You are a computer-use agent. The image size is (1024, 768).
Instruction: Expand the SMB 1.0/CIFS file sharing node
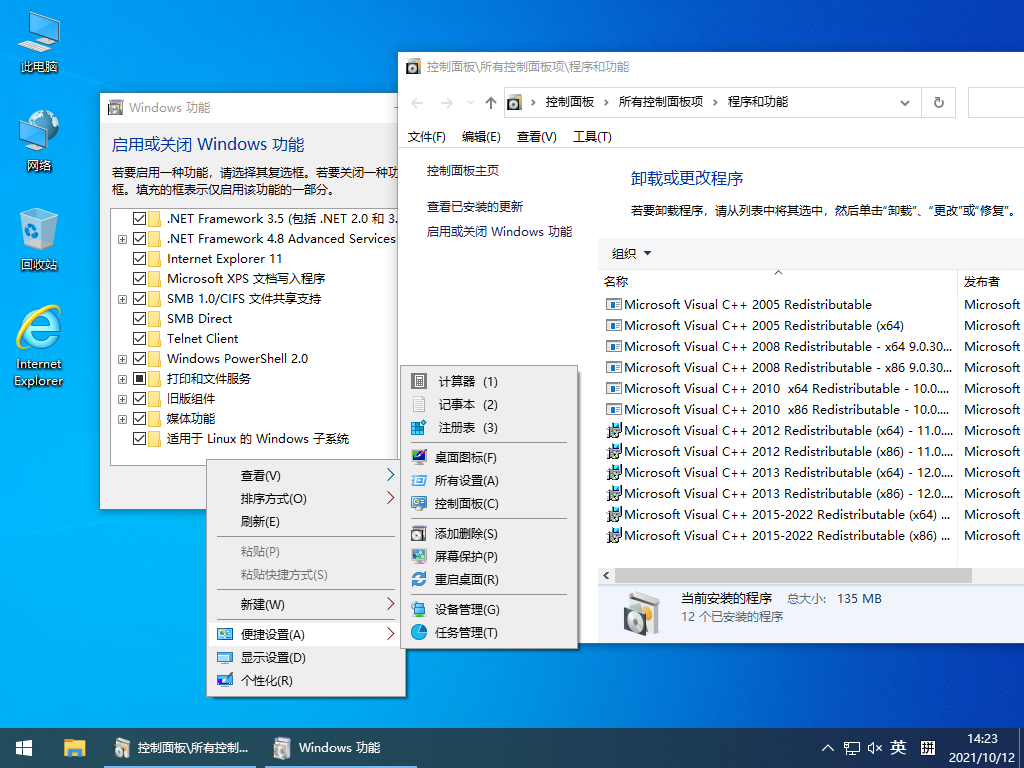click(122, 299)
